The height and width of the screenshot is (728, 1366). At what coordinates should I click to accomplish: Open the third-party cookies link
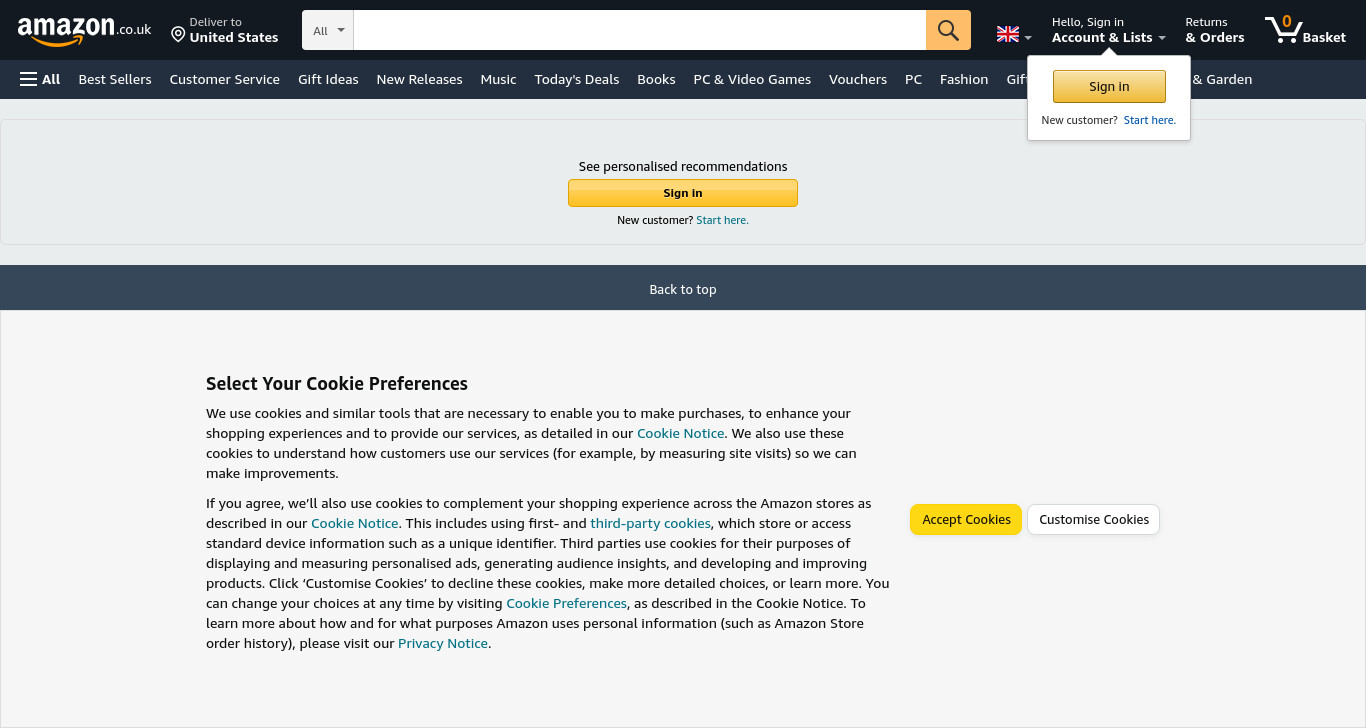651,523
